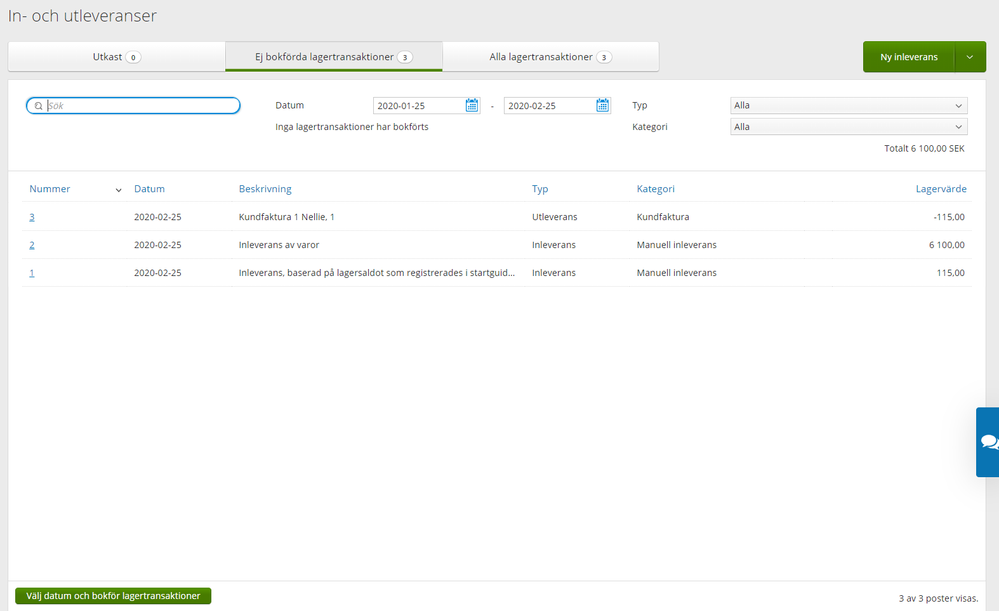
Task: Open the end date calendar picker
Action: click(602, 106)
